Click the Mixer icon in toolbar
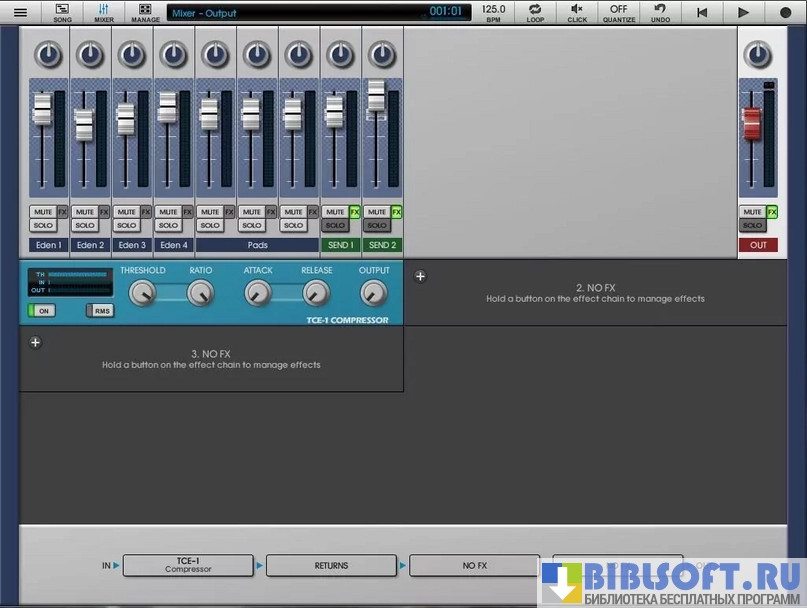Screen dimensions: 807x608 [x=103, y=12]
